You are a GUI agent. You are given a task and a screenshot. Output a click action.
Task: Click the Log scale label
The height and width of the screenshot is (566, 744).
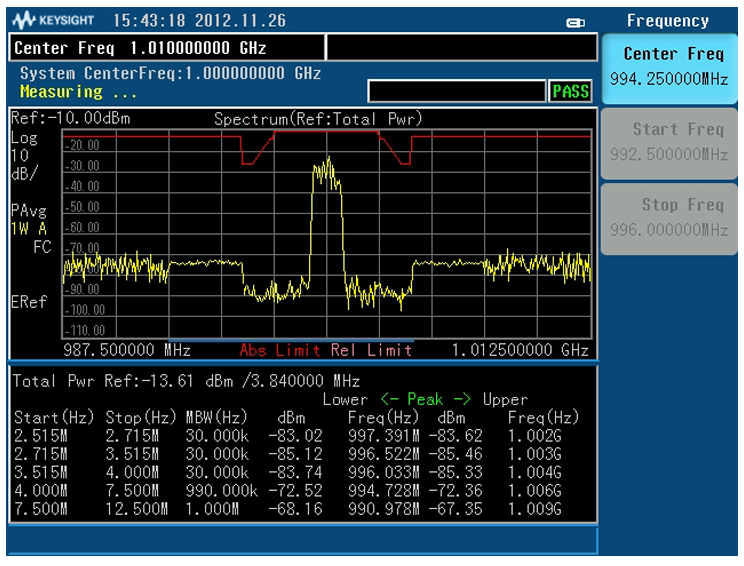[24, 138]
